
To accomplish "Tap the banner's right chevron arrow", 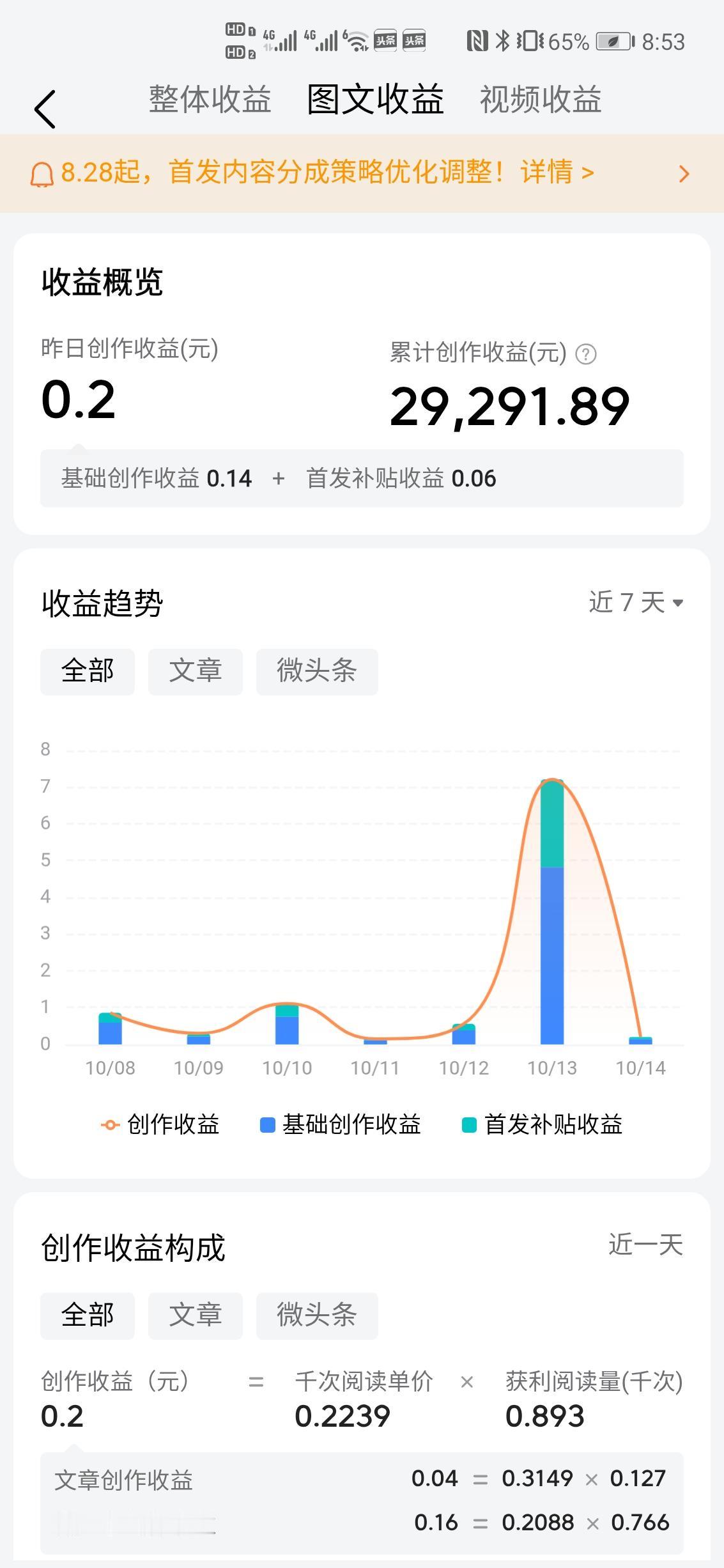I will 684,174.
